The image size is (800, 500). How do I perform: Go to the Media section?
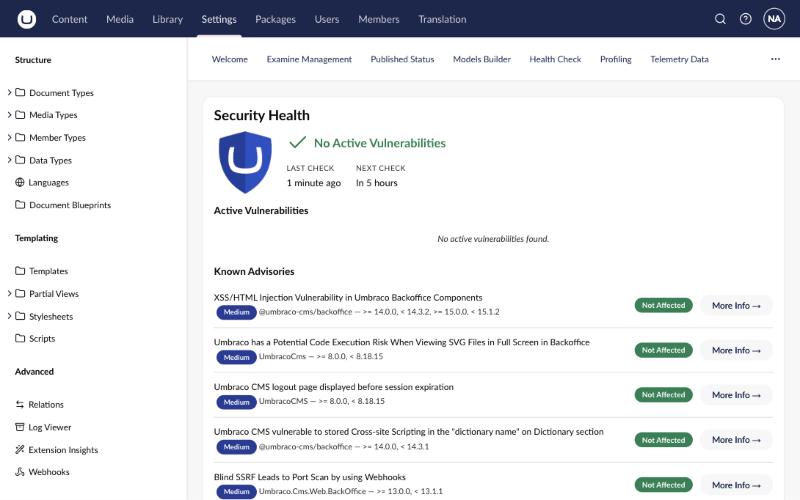tap(120, 19)
